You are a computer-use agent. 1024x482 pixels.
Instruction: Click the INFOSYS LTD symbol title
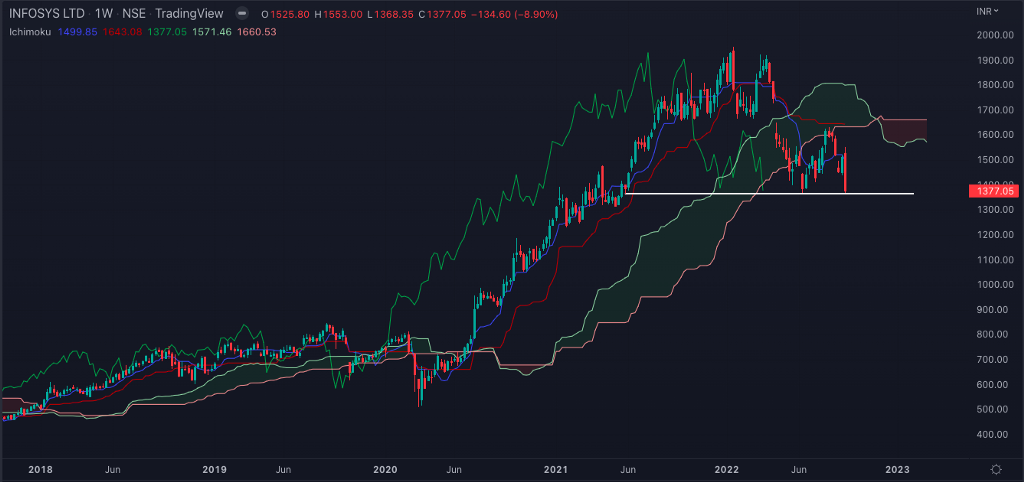click(x=46, y=14)
